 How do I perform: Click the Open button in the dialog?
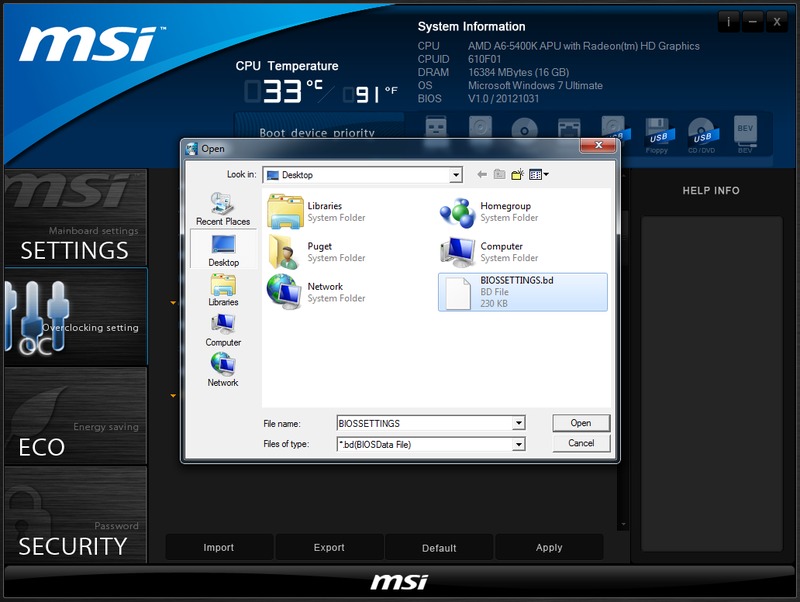[581, 423]
